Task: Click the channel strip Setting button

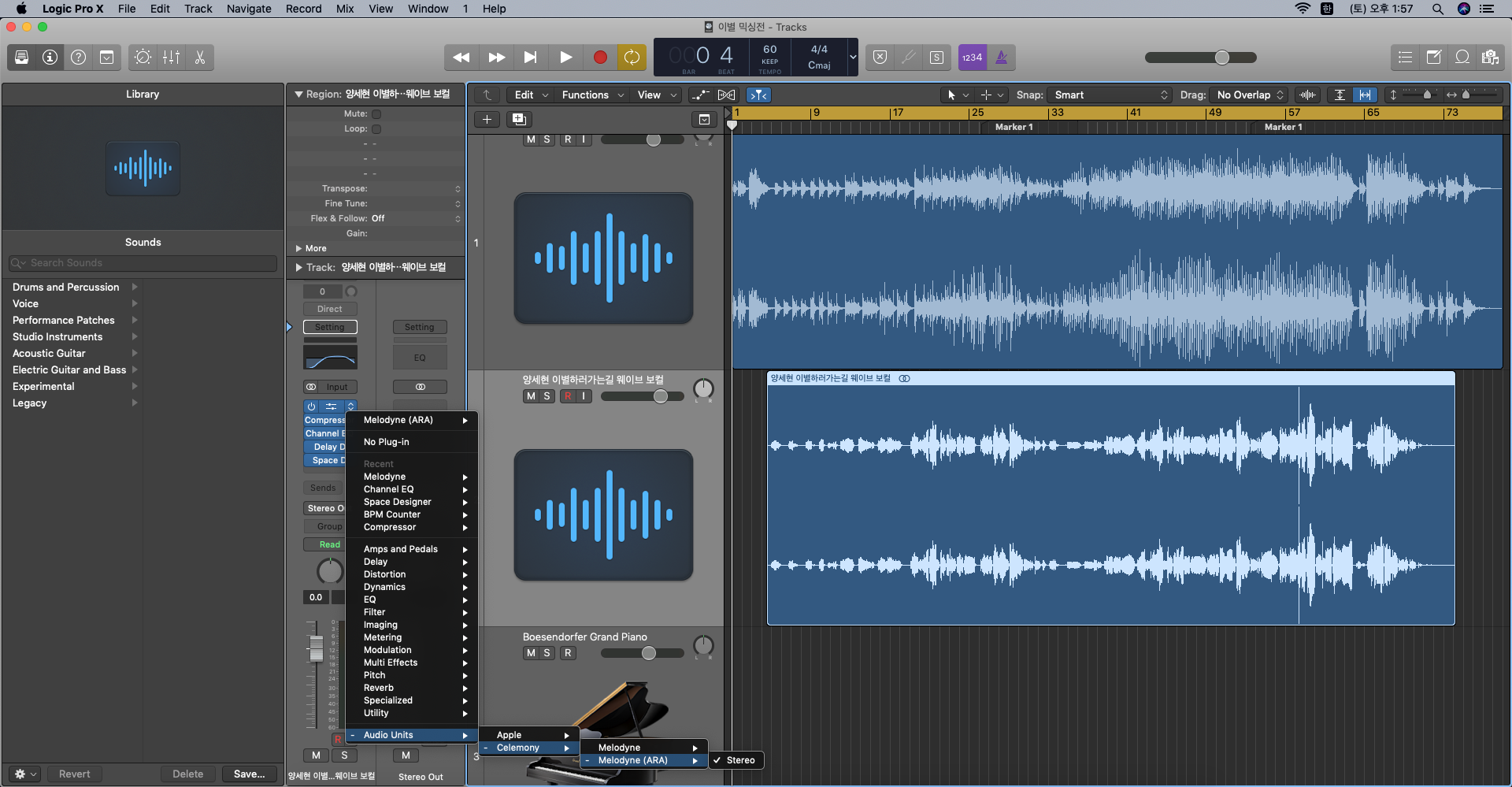Action: [x=330, y=328]
